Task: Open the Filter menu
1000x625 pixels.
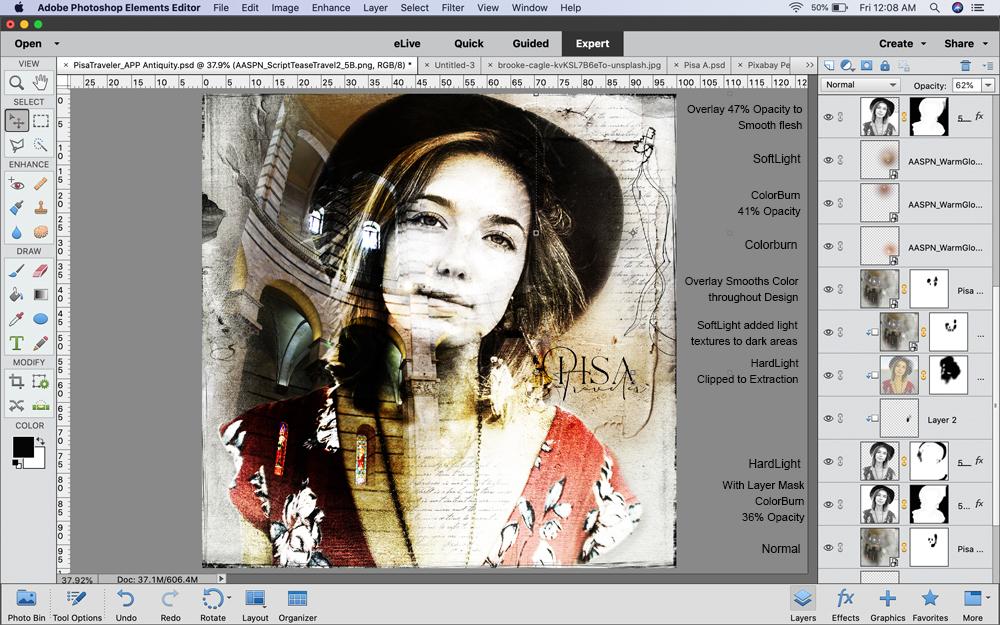Action: coord(452,8)
